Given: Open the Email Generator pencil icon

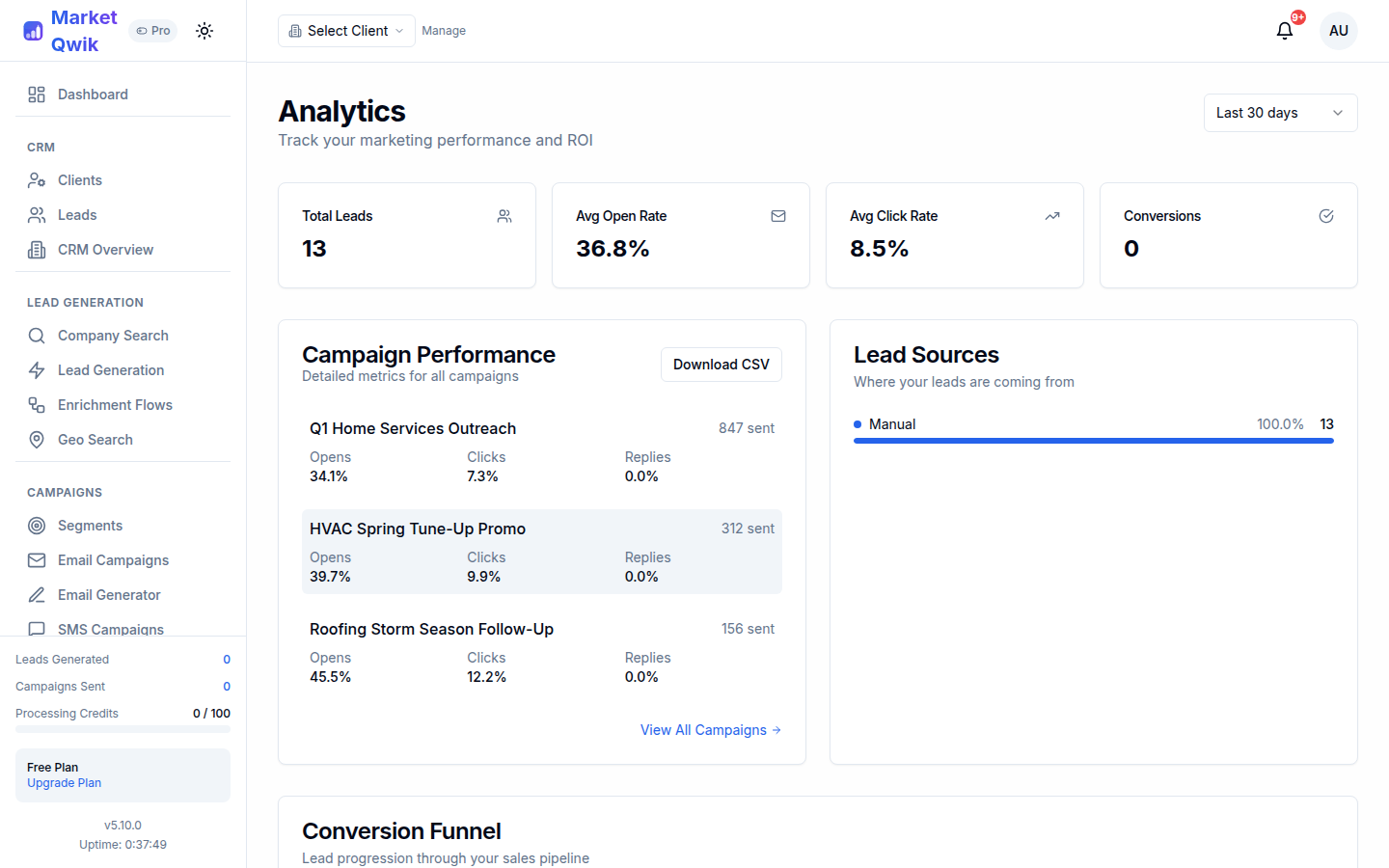Looking at the screenshot, I should coord(36,594).
